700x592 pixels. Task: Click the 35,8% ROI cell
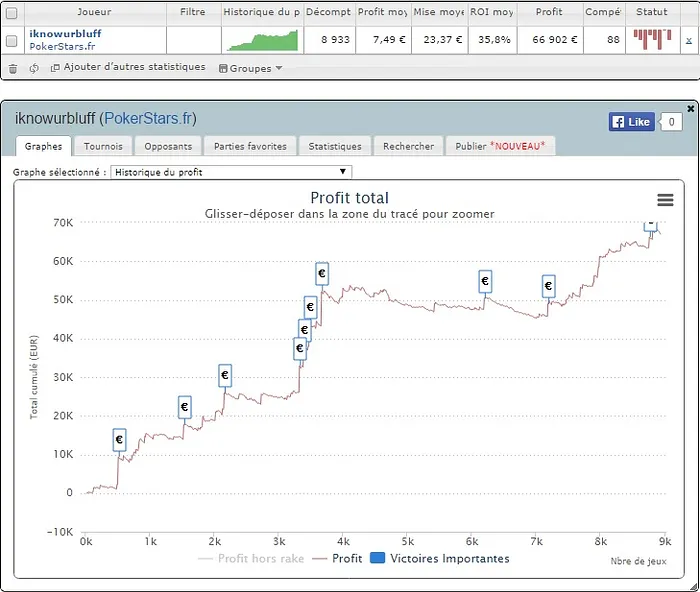[494, 40]
